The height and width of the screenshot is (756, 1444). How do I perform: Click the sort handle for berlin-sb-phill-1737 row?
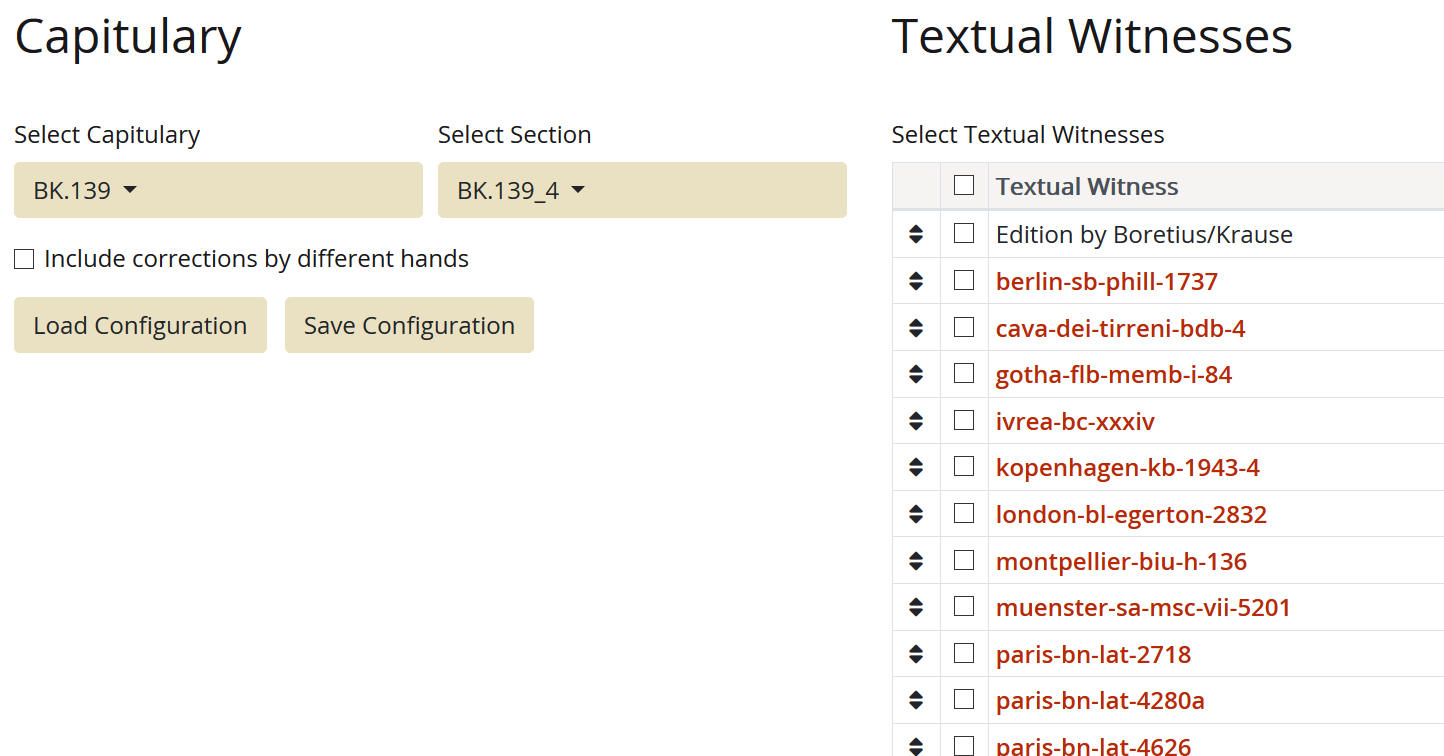tap(916, 281)
